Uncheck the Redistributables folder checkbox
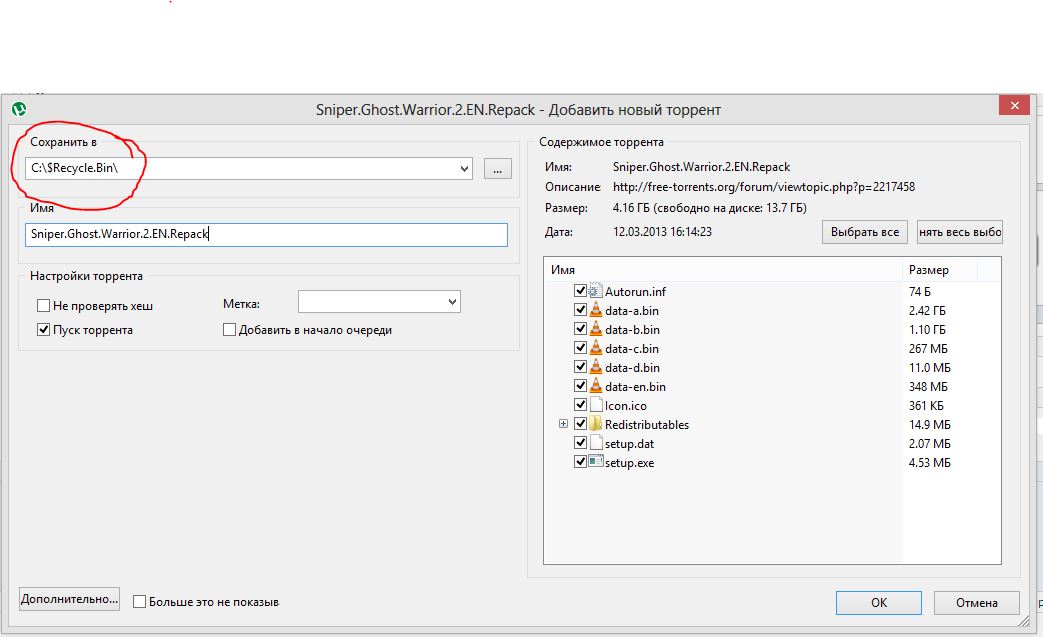 [580, 424]
